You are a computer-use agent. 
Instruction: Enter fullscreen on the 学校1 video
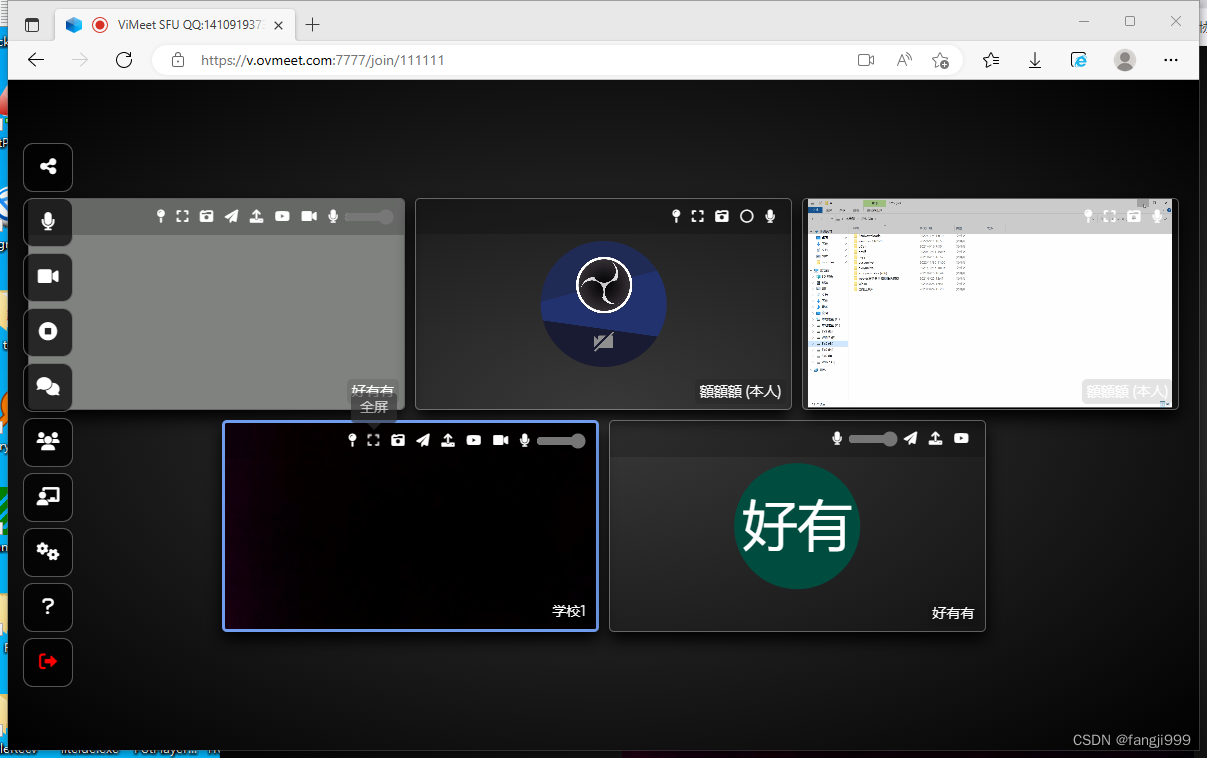(372, 440)
